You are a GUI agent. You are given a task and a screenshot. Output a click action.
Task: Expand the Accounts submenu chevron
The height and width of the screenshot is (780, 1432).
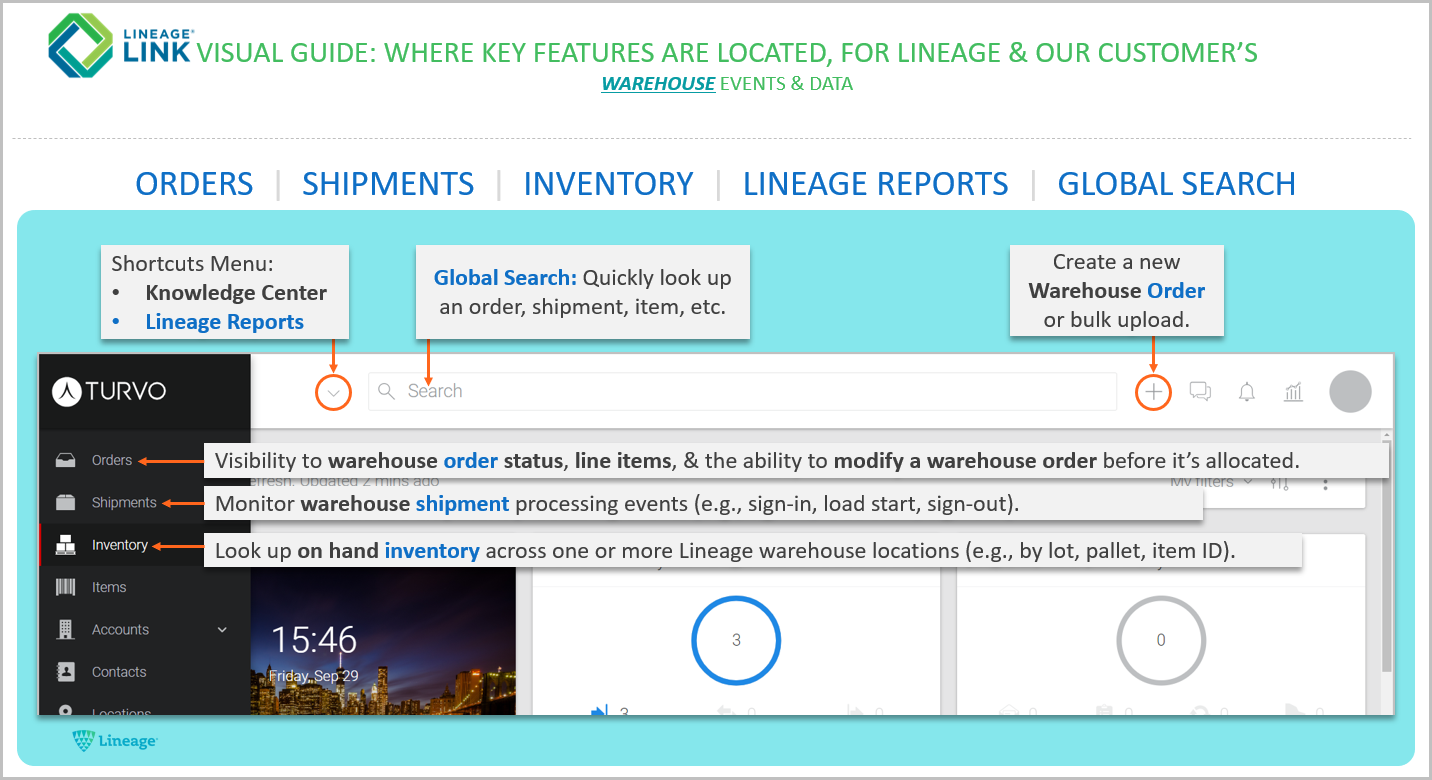tap(222, 630)
